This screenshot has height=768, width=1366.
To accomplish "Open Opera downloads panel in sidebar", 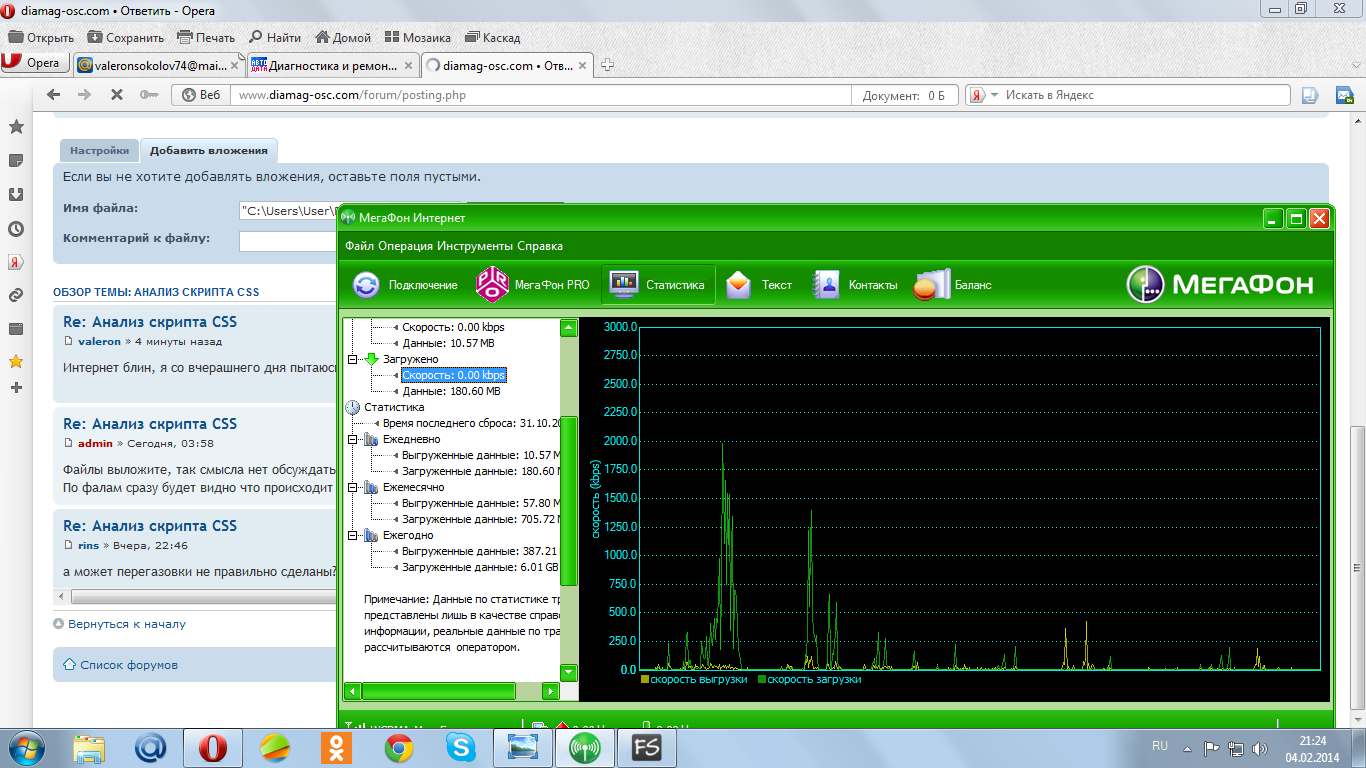I will tap(16, 194).
